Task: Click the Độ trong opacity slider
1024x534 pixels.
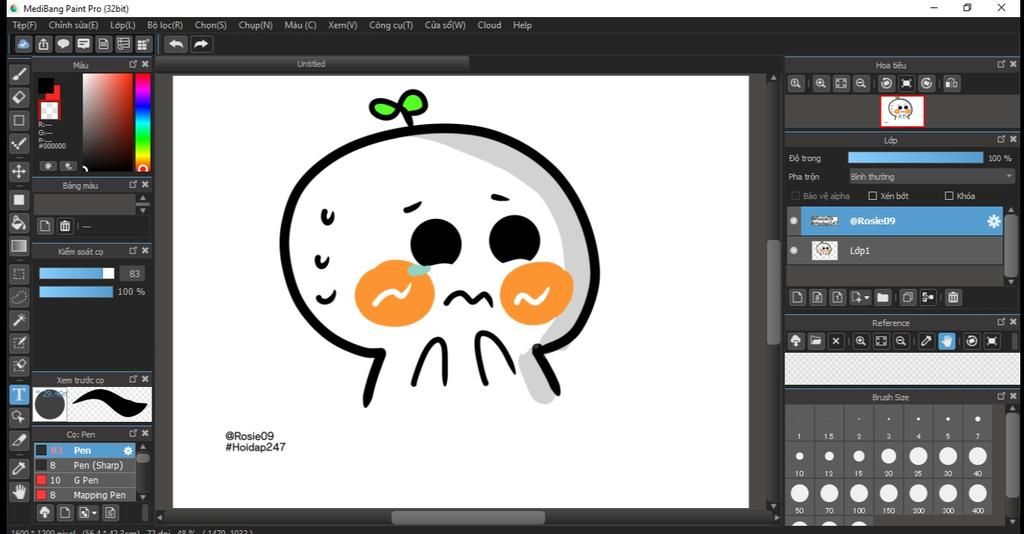Action: coord(916,158)
